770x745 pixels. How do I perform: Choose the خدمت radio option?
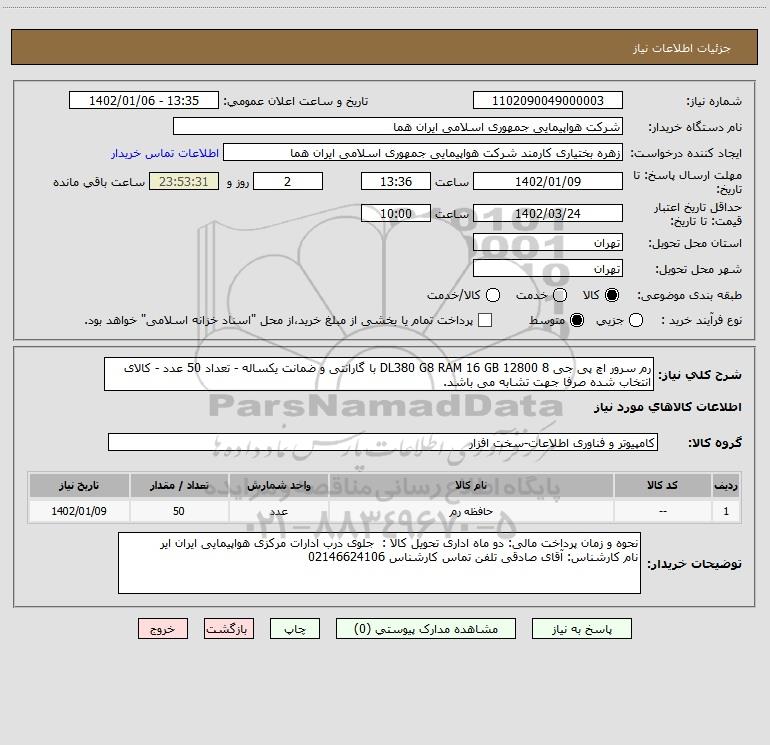560,296
